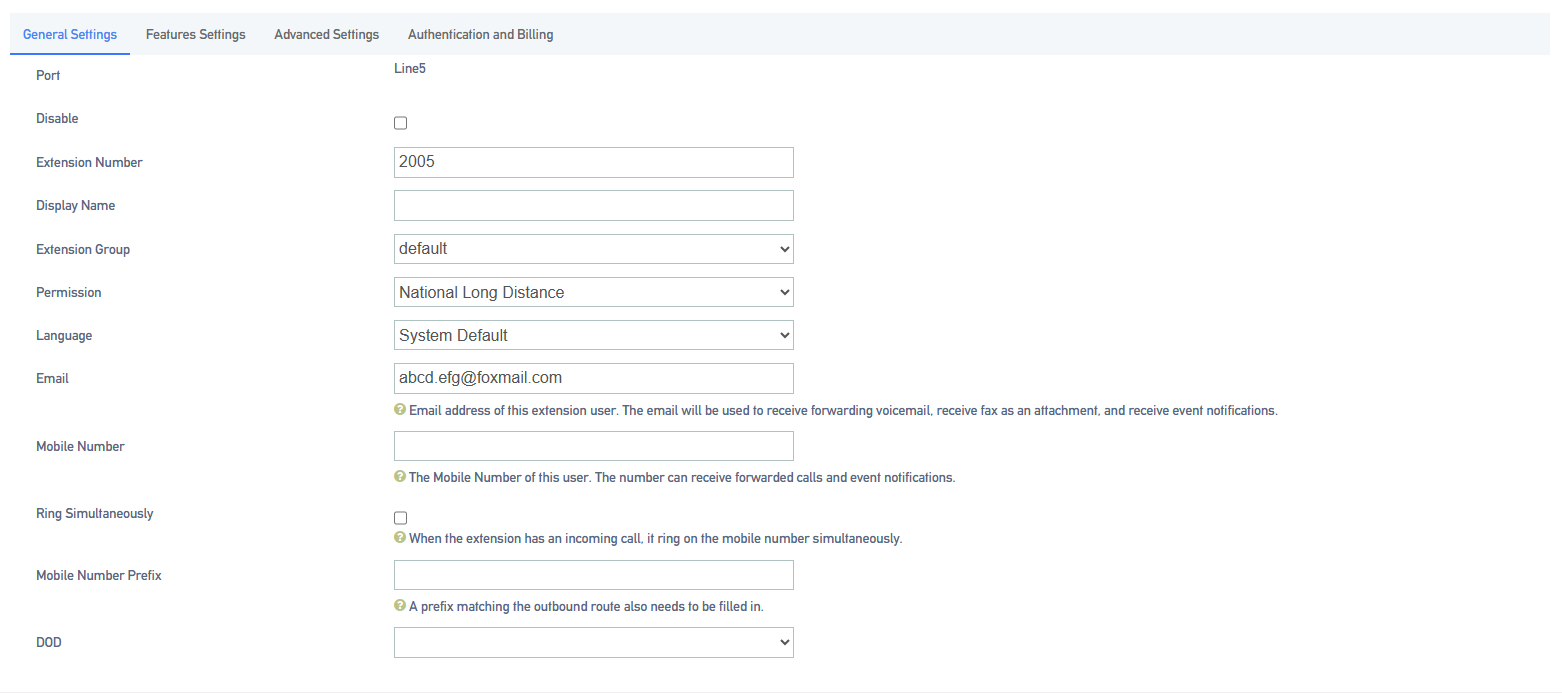Click the Extension Group label

83,249
